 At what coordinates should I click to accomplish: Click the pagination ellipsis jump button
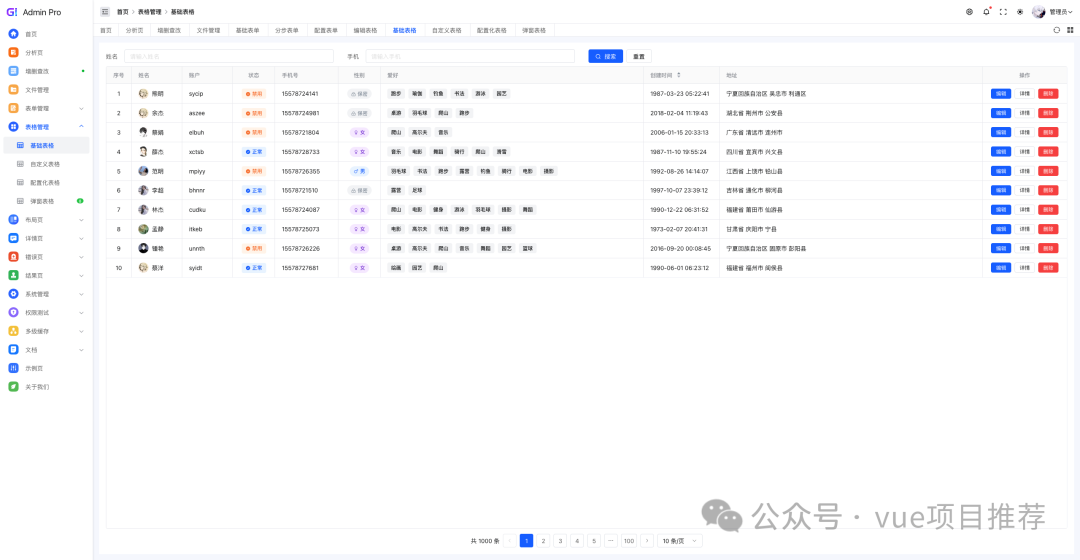(x=611, y=541)
